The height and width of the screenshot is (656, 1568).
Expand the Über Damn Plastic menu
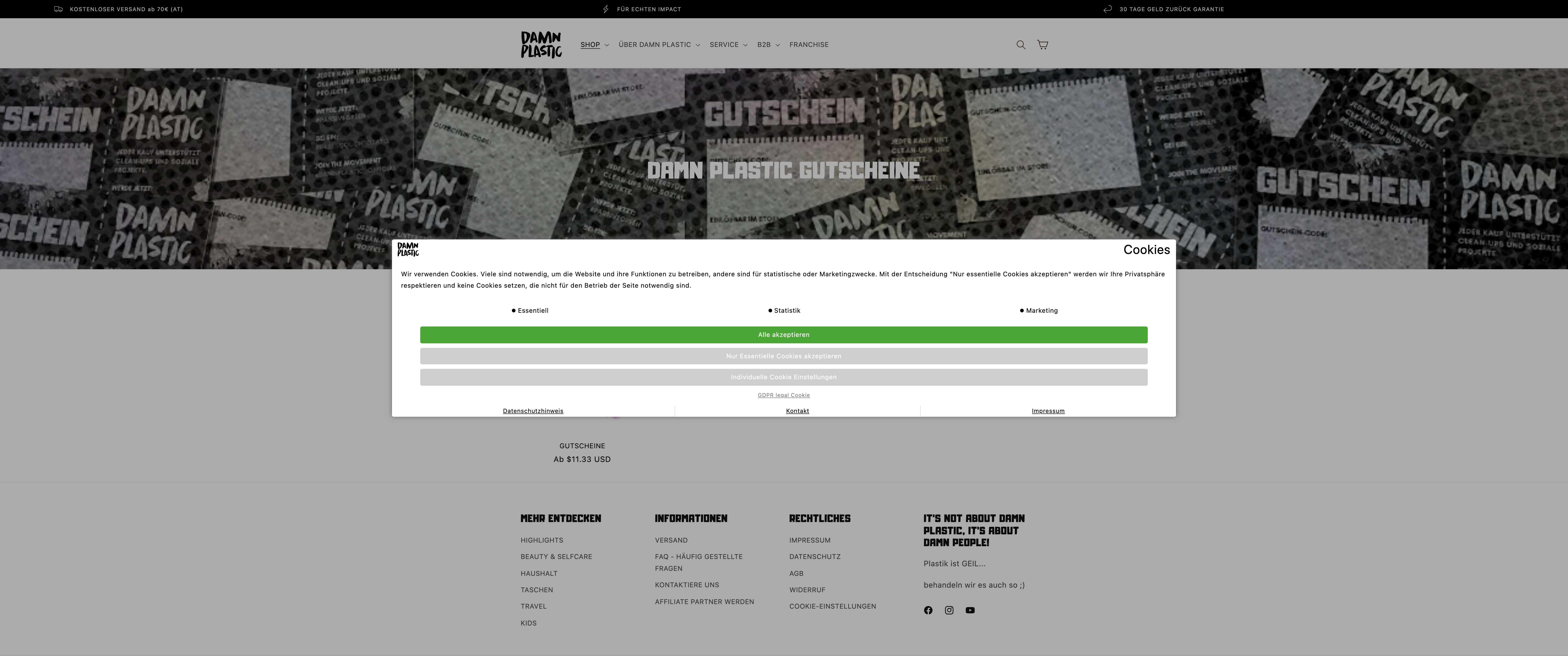click(659, 44)
